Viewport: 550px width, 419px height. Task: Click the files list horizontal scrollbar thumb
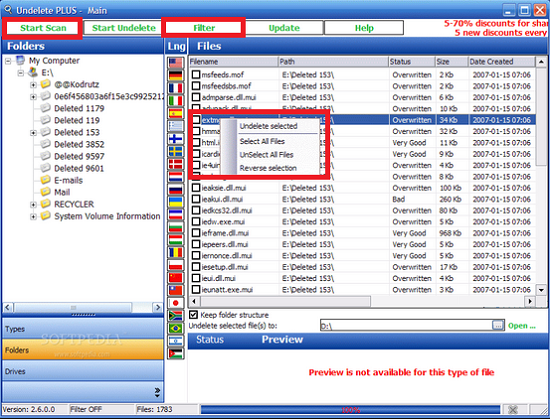(x=285, y=301)
